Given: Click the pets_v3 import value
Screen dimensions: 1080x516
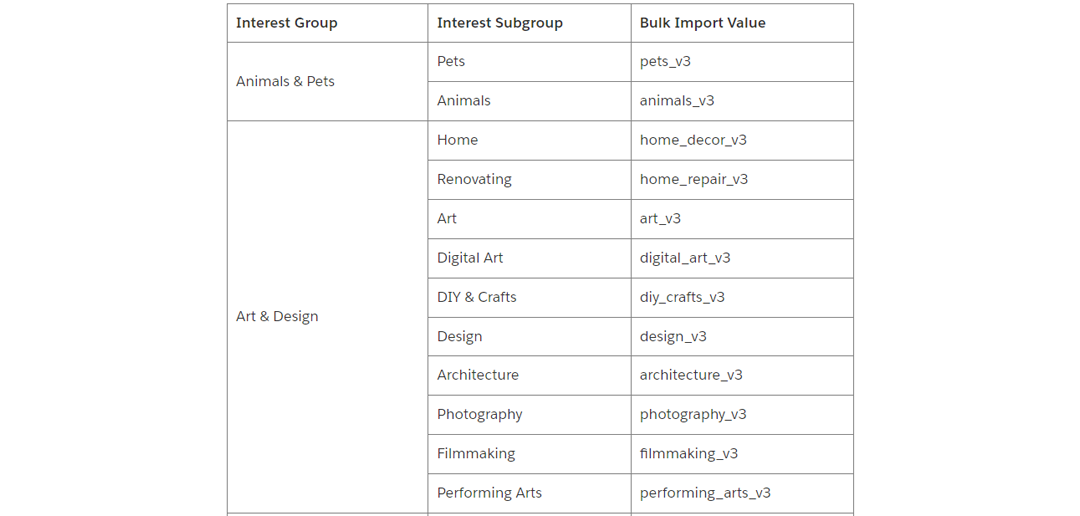Looking at the screenshot, I should coord(665,61).
